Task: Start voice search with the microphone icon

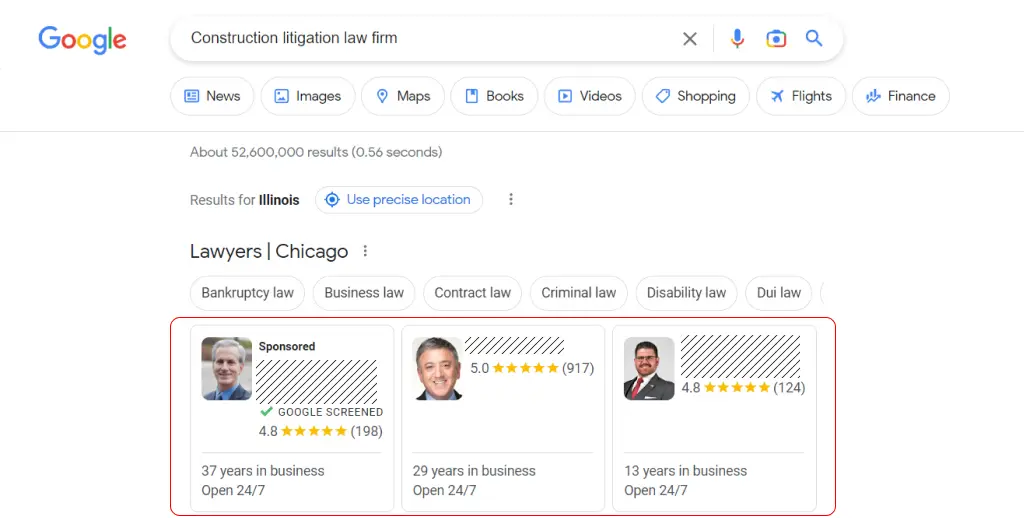Action: click(737, 39)
